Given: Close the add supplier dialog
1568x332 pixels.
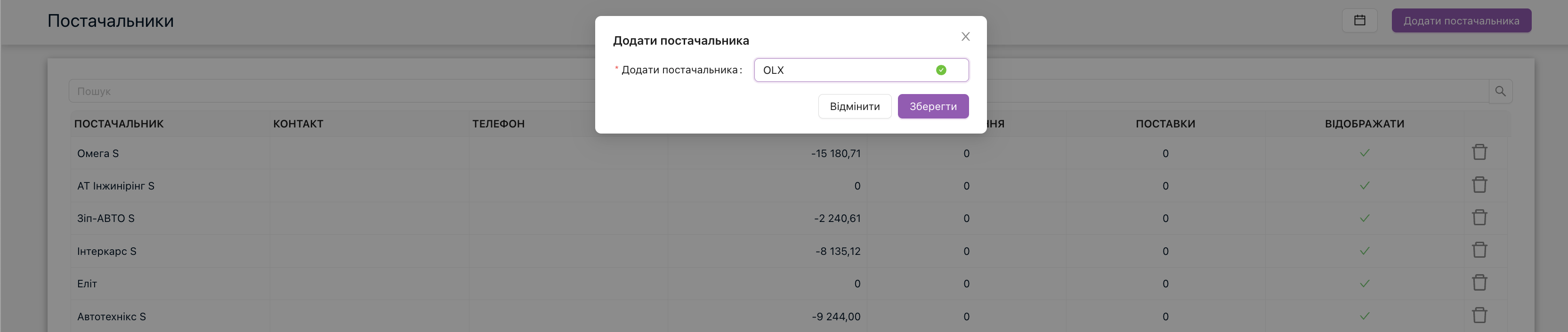Looking at the screenshot, I should [x=965, y=37].
